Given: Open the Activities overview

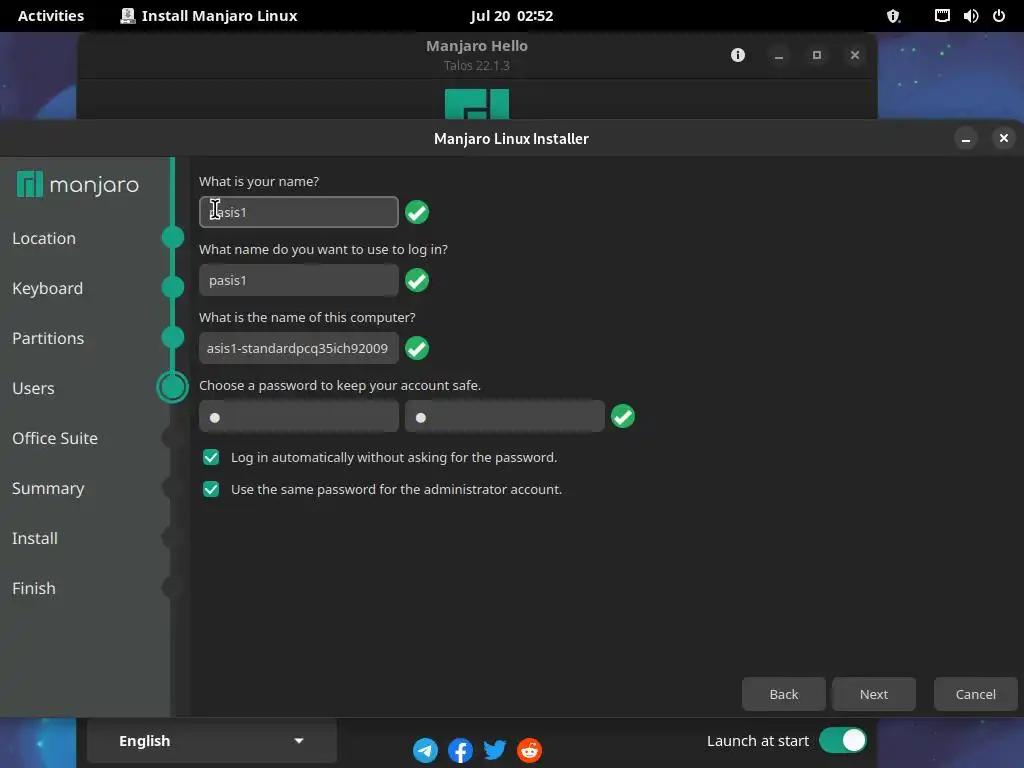Looking at the screenshot, I should (51, 16).
